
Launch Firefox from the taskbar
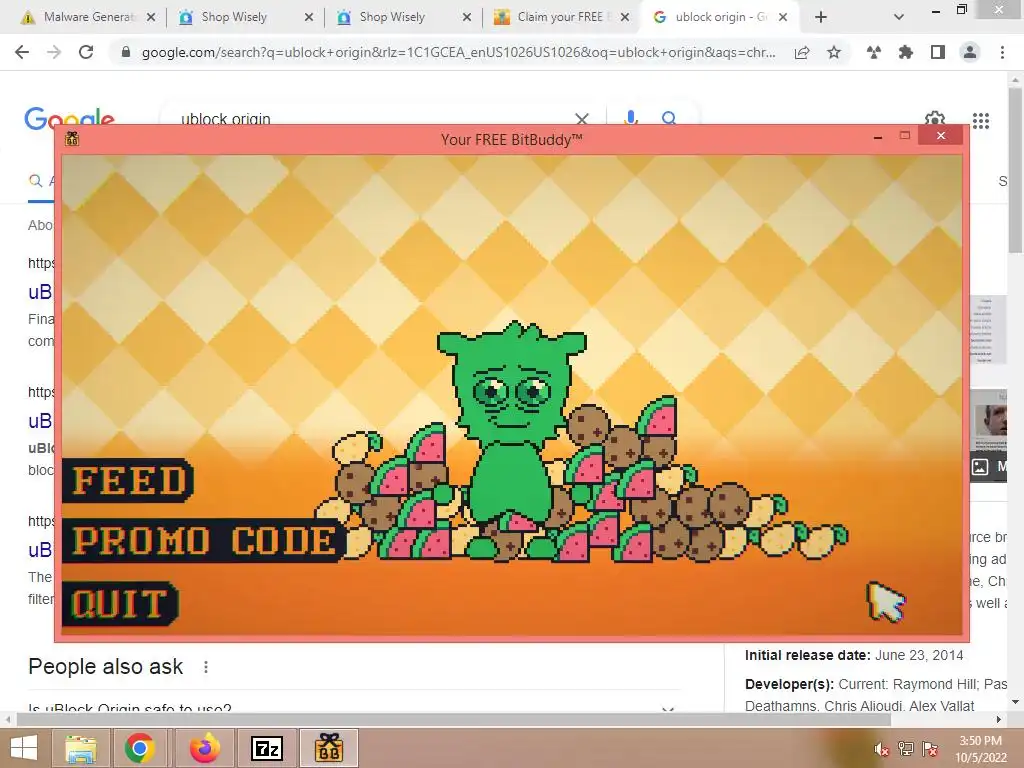tap(204, 748)
